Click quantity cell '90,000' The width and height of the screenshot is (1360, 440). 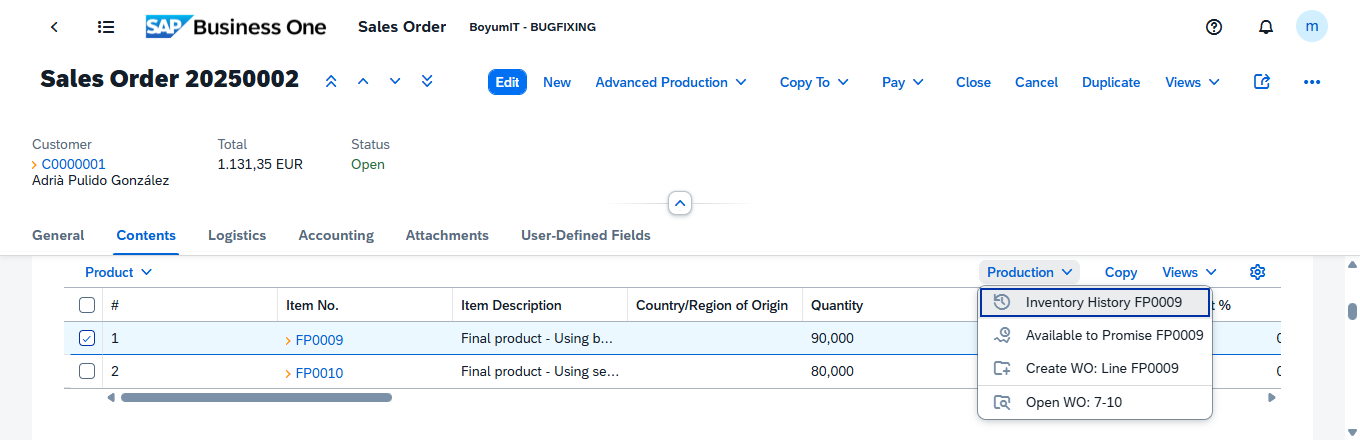[832, 339]
